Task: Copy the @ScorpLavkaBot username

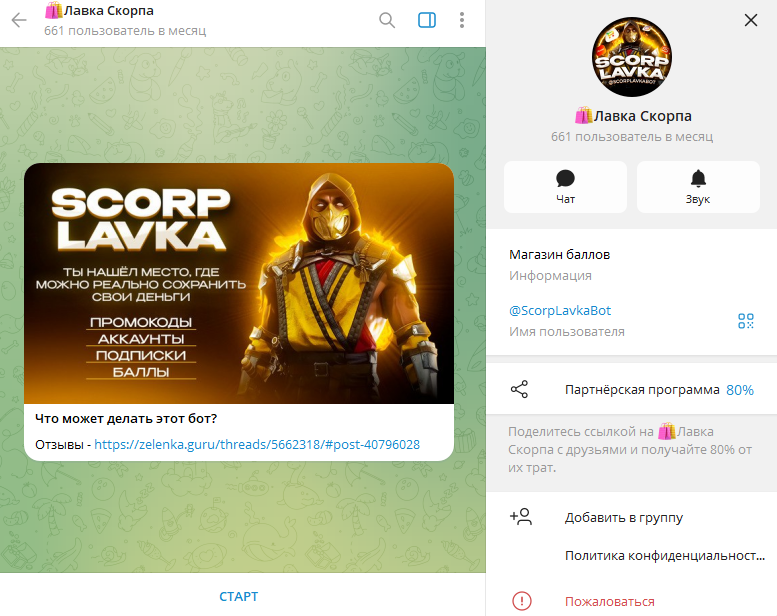Action: pos(560,311)
